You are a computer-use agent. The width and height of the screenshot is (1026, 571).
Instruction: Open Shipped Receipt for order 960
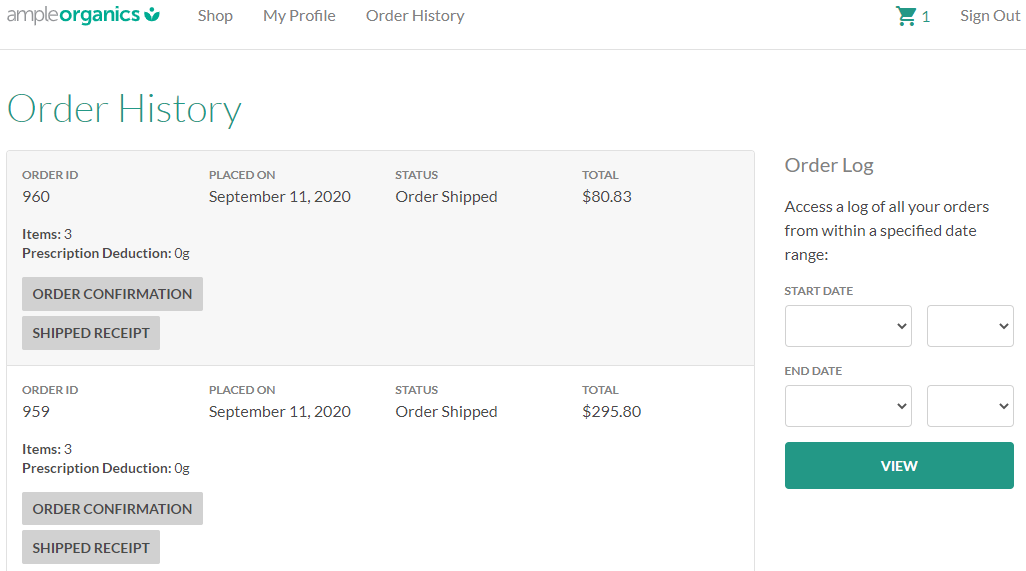91,333
